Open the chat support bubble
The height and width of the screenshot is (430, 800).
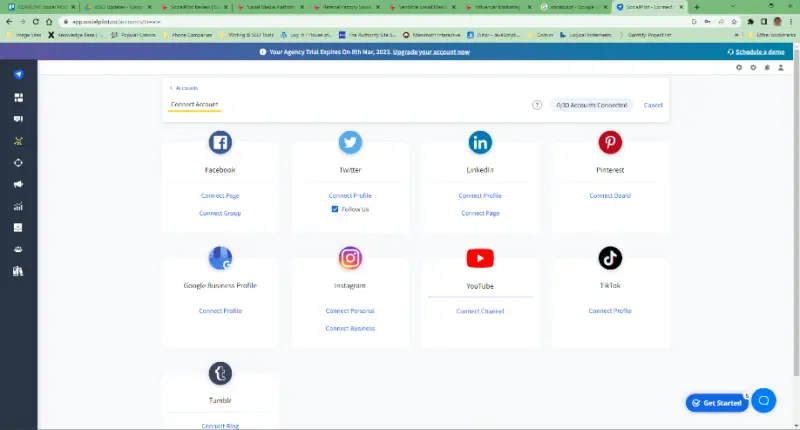coord(763,401)
